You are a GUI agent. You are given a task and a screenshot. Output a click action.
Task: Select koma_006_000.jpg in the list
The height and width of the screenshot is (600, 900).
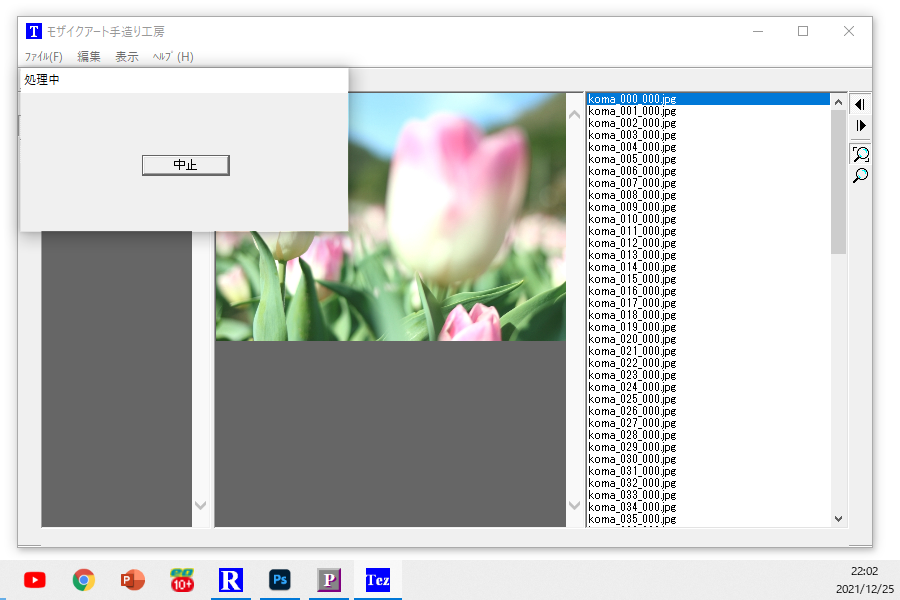click(x=708, y=171)
